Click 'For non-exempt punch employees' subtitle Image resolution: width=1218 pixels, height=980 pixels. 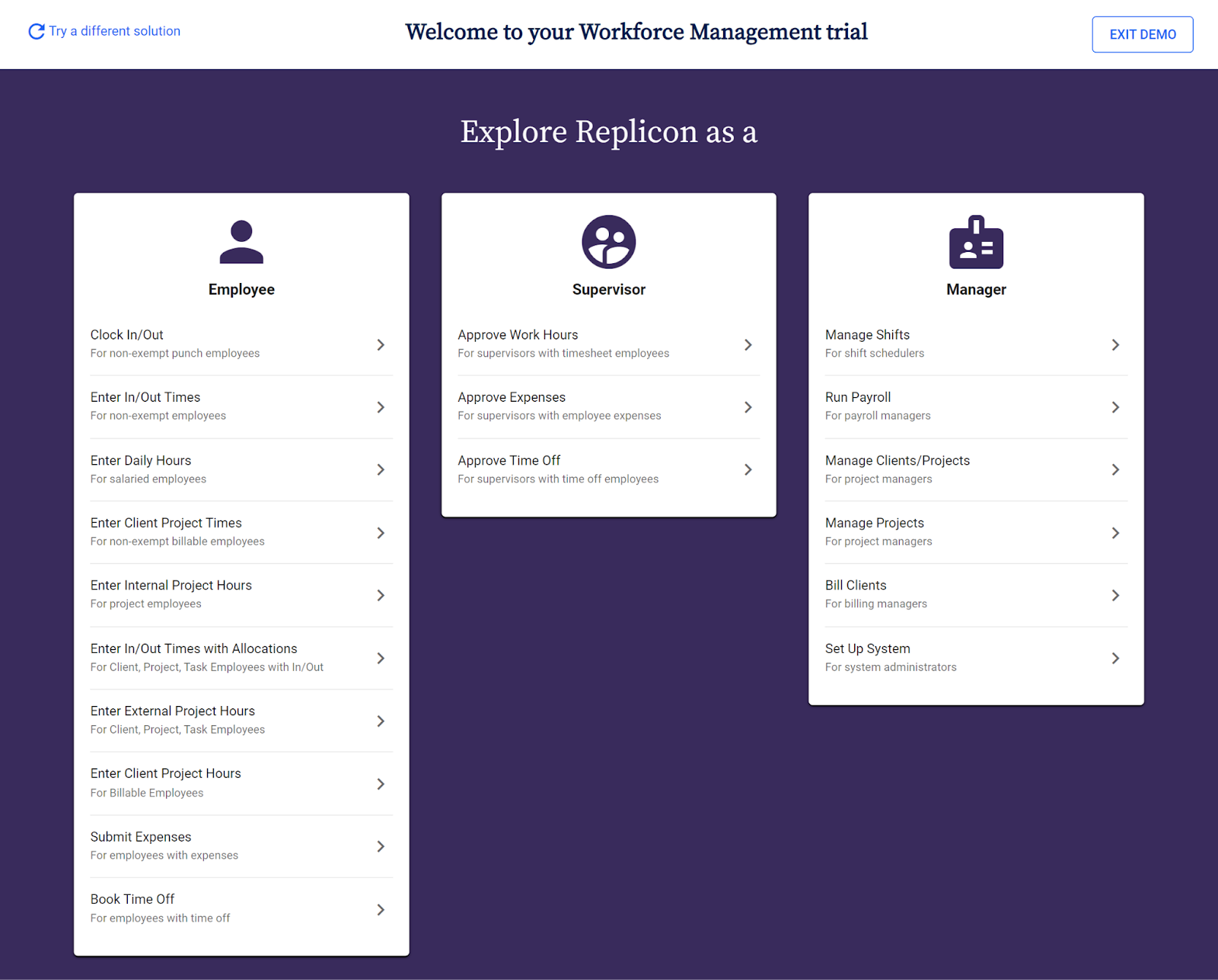pos(175,353)
